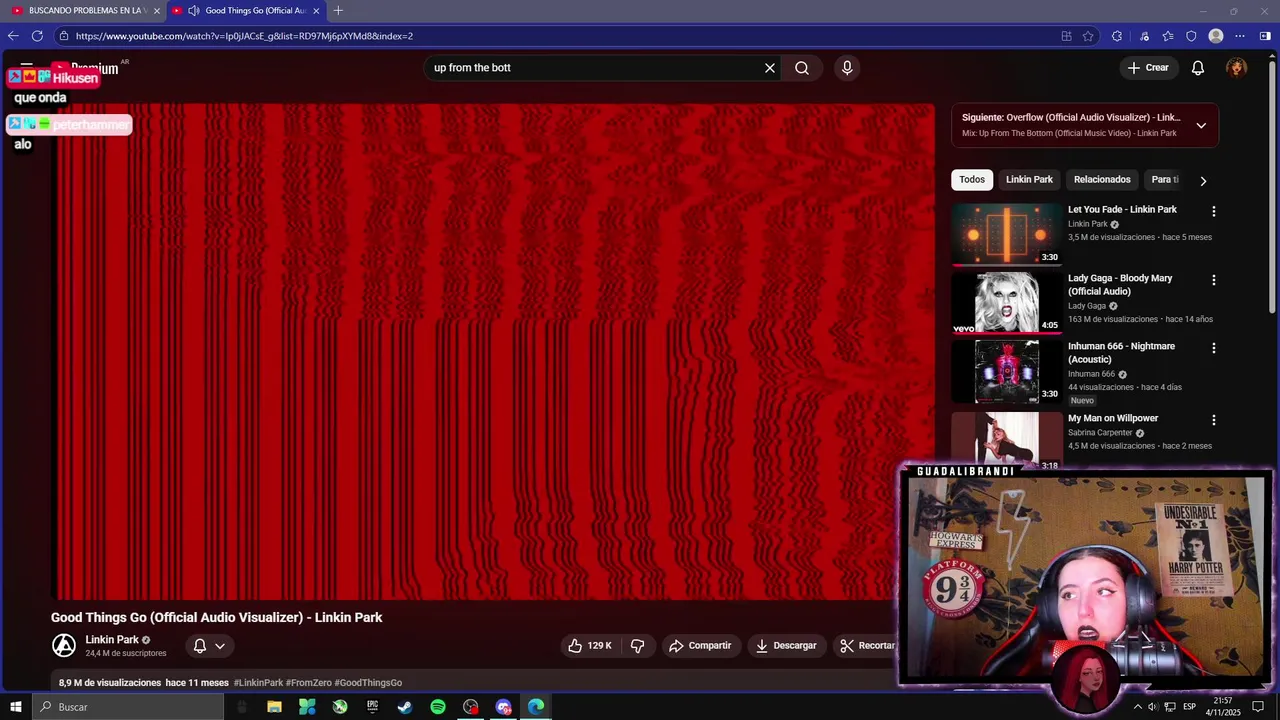Click the Crear button
This screenshot has height=720, width=1280.
click(1148, 68)
